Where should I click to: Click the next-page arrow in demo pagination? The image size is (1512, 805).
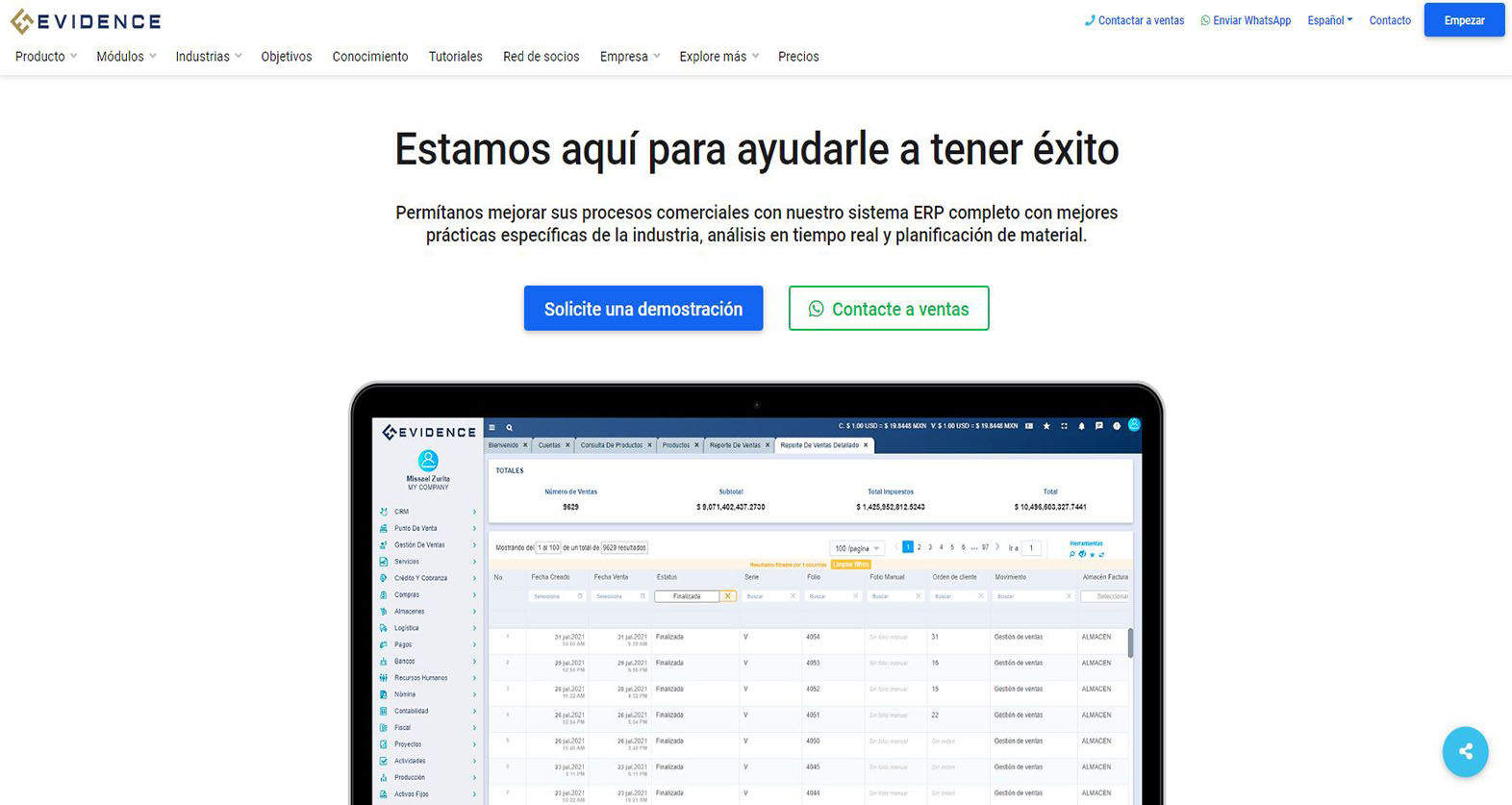[x=997, y=547]
